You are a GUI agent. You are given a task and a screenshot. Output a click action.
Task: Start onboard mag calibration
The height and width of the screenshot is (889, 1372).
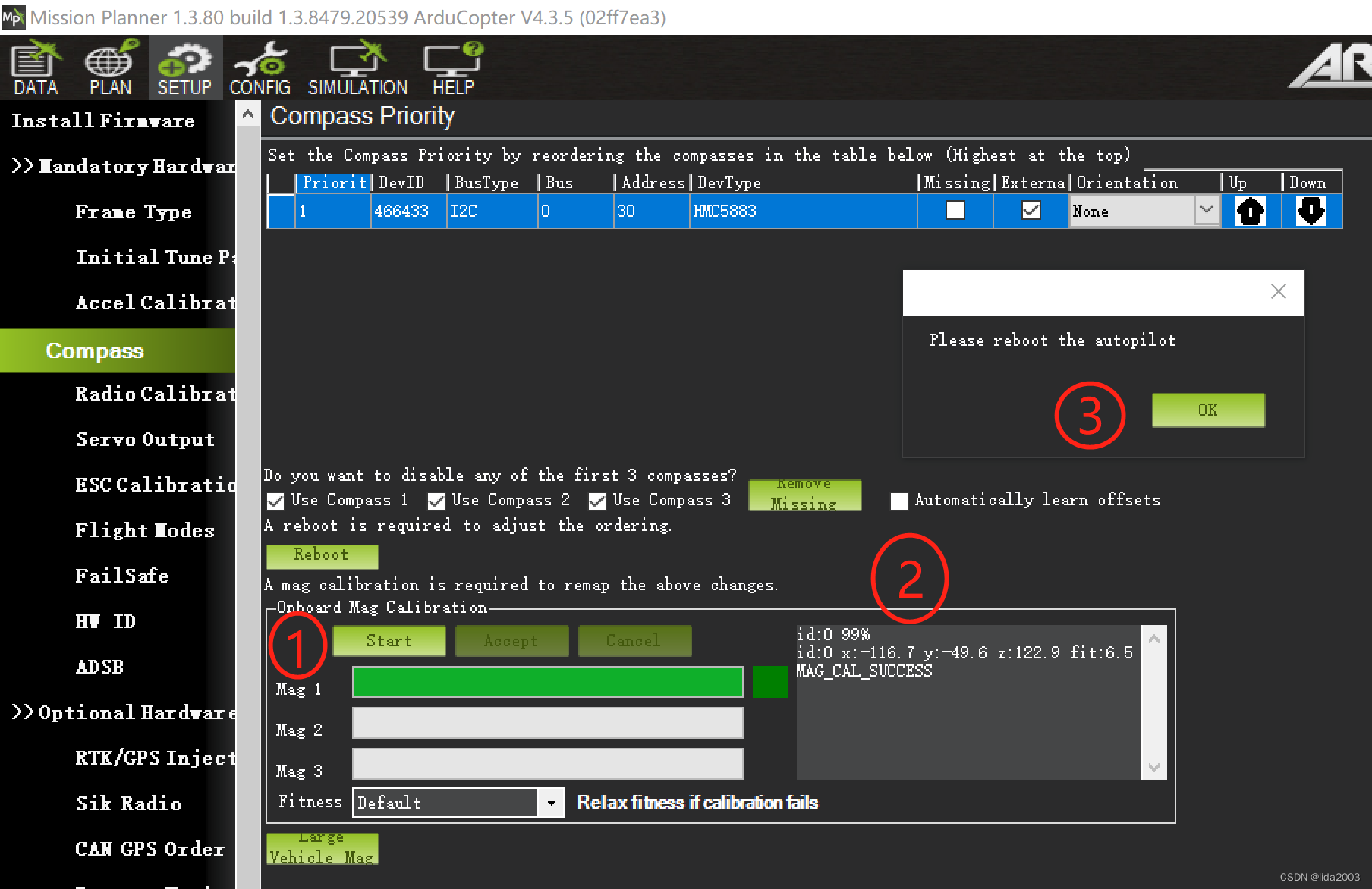(389, 641)
